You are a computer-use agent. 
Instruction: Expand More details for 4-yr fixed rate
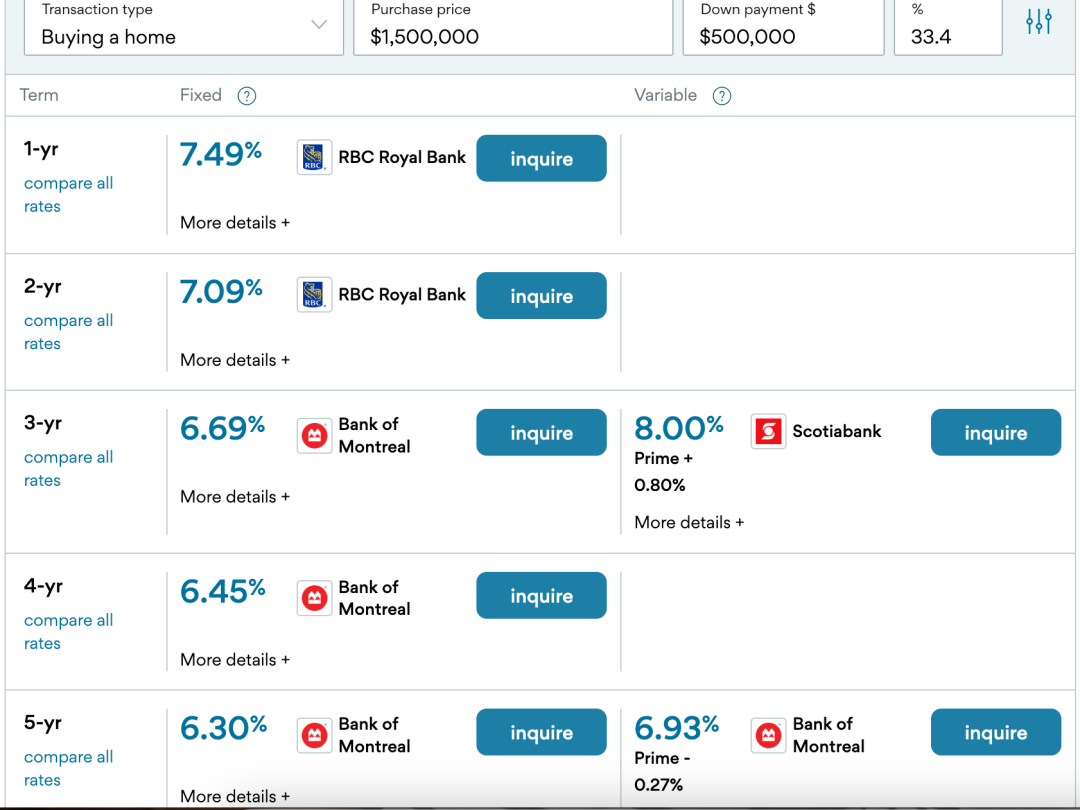click(x=235, y=659)
